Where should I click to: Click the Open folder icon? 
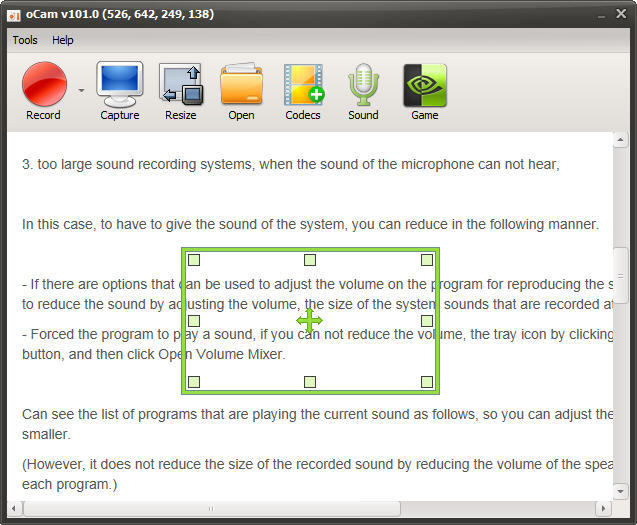241,84
